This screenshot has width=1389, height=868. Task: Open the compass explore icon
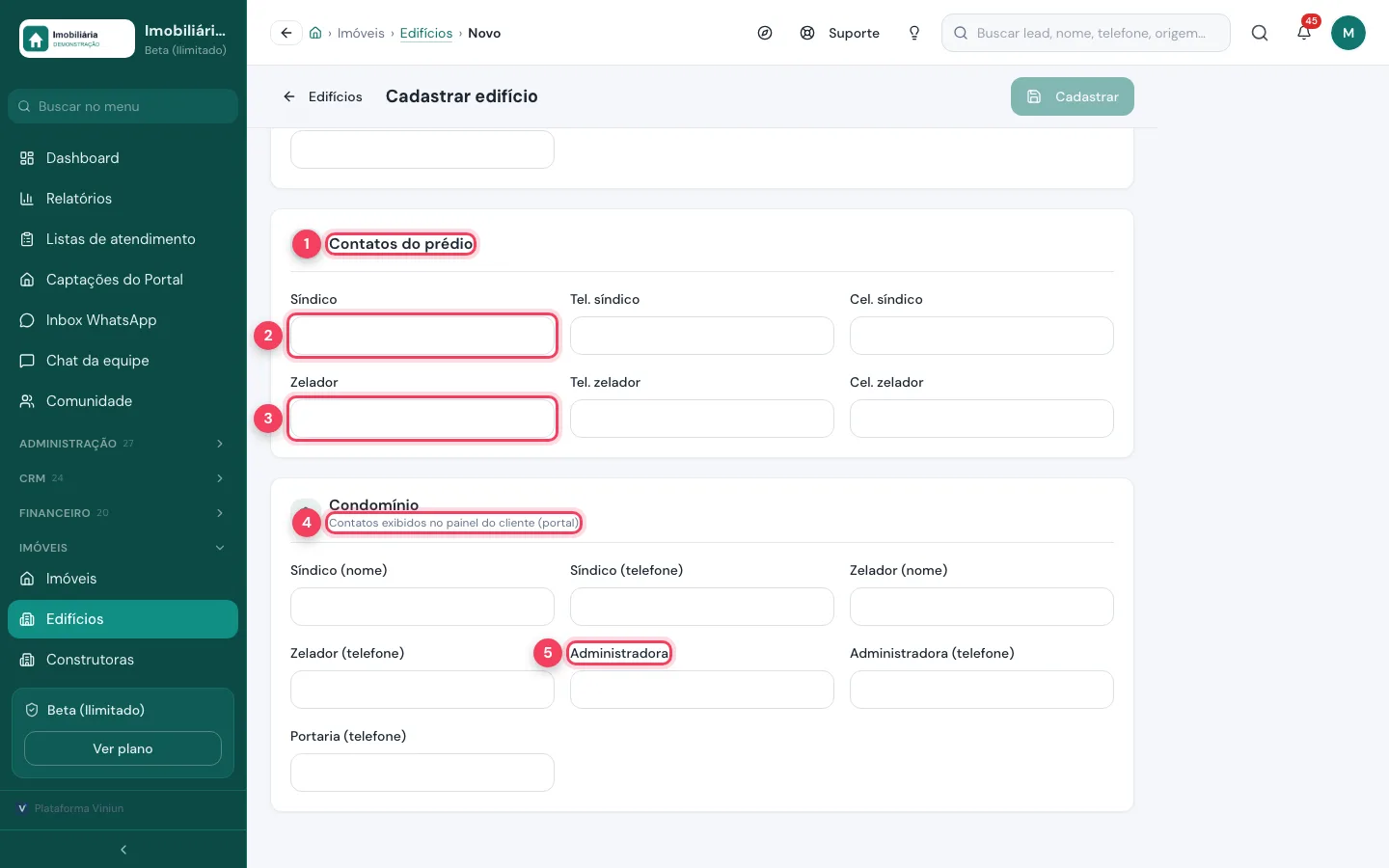coord(765,33)
